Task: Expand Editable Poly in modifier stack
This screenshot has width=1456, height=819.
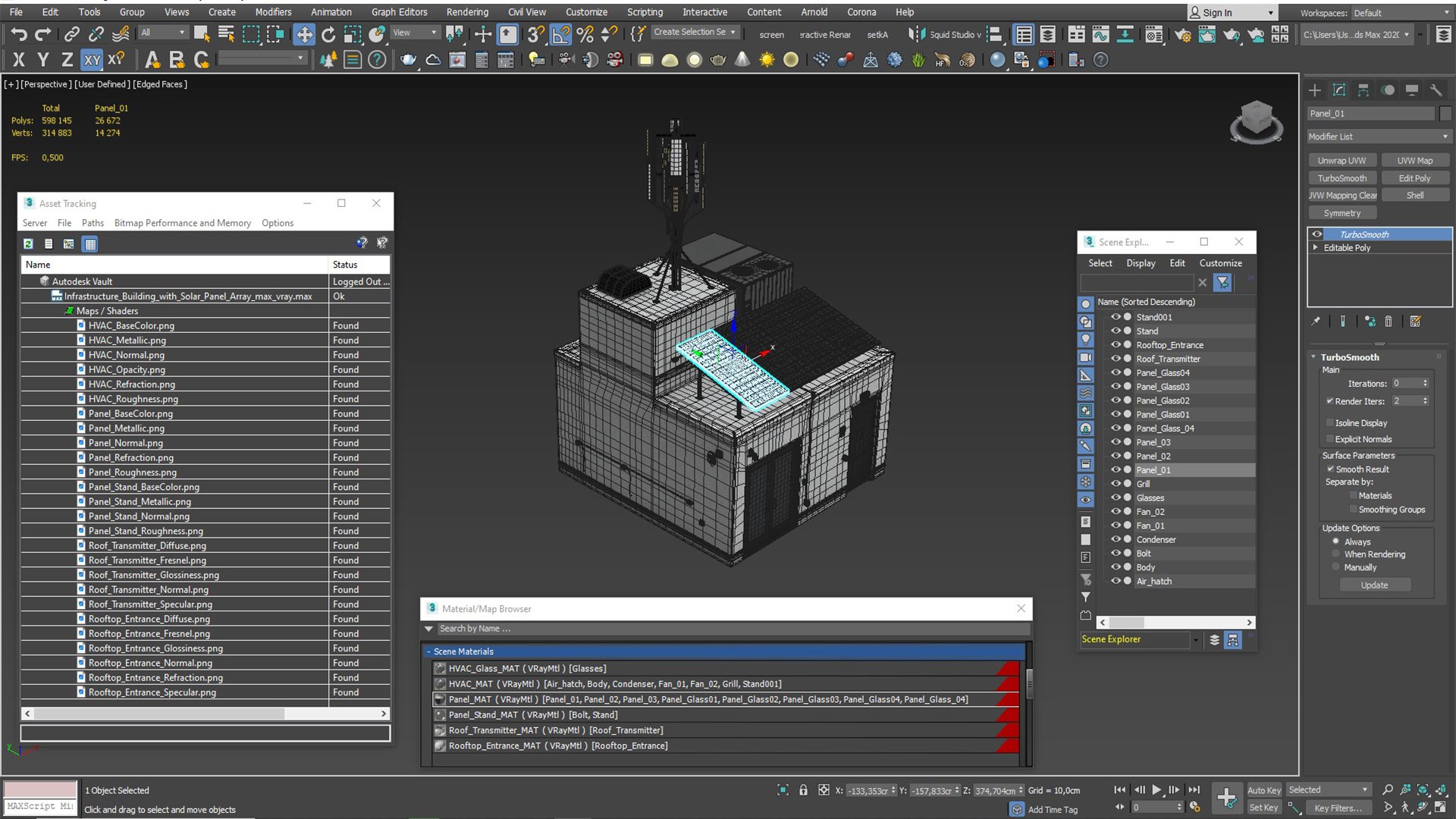Action: pyautogui.click(x=1316, y=248)
